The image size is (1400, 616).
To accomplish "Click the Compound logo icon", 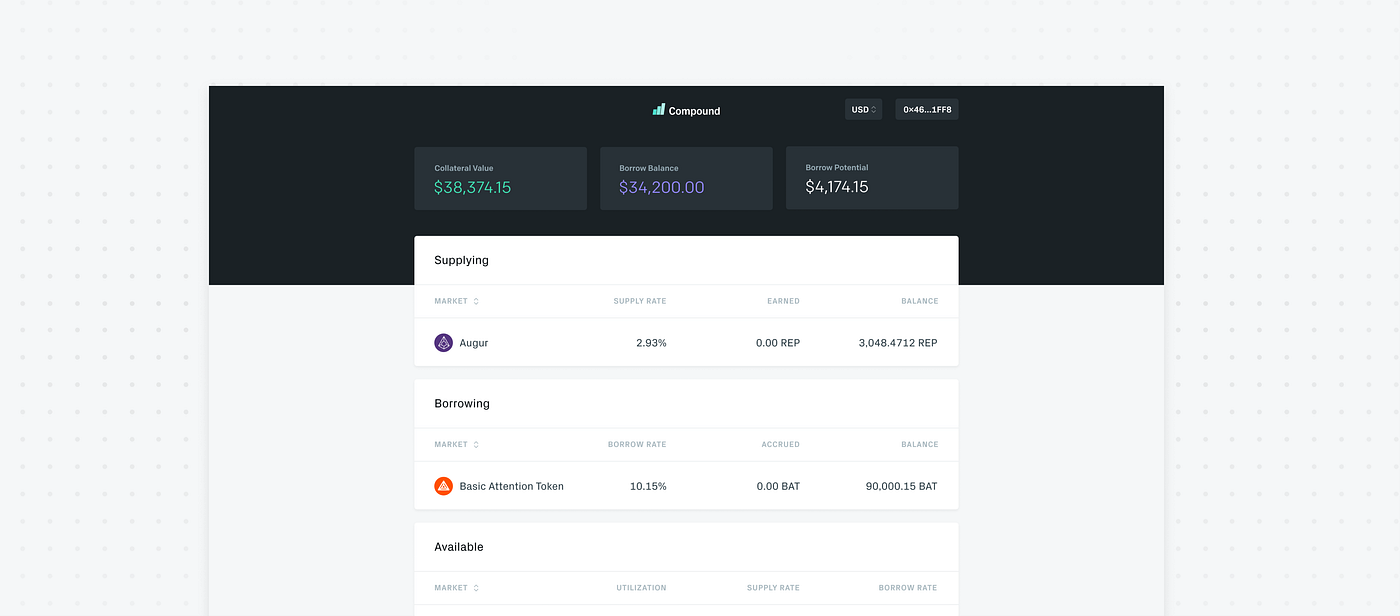I will tap(658, 110).
